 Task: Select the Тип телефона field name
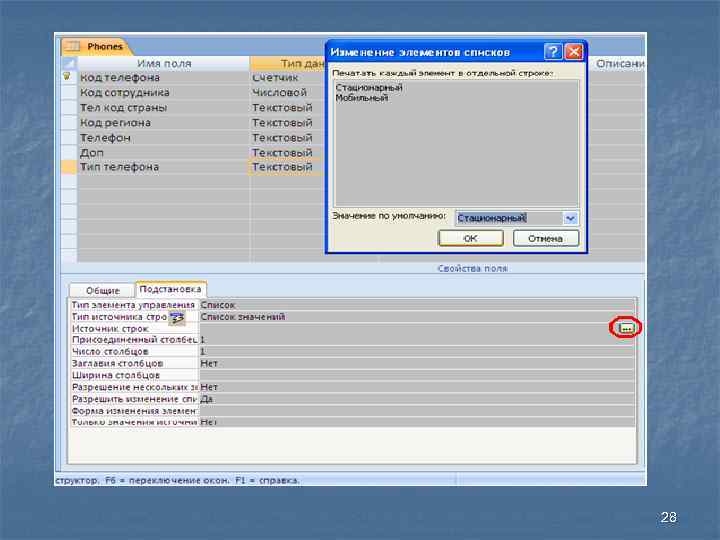[x=119, y=167]
